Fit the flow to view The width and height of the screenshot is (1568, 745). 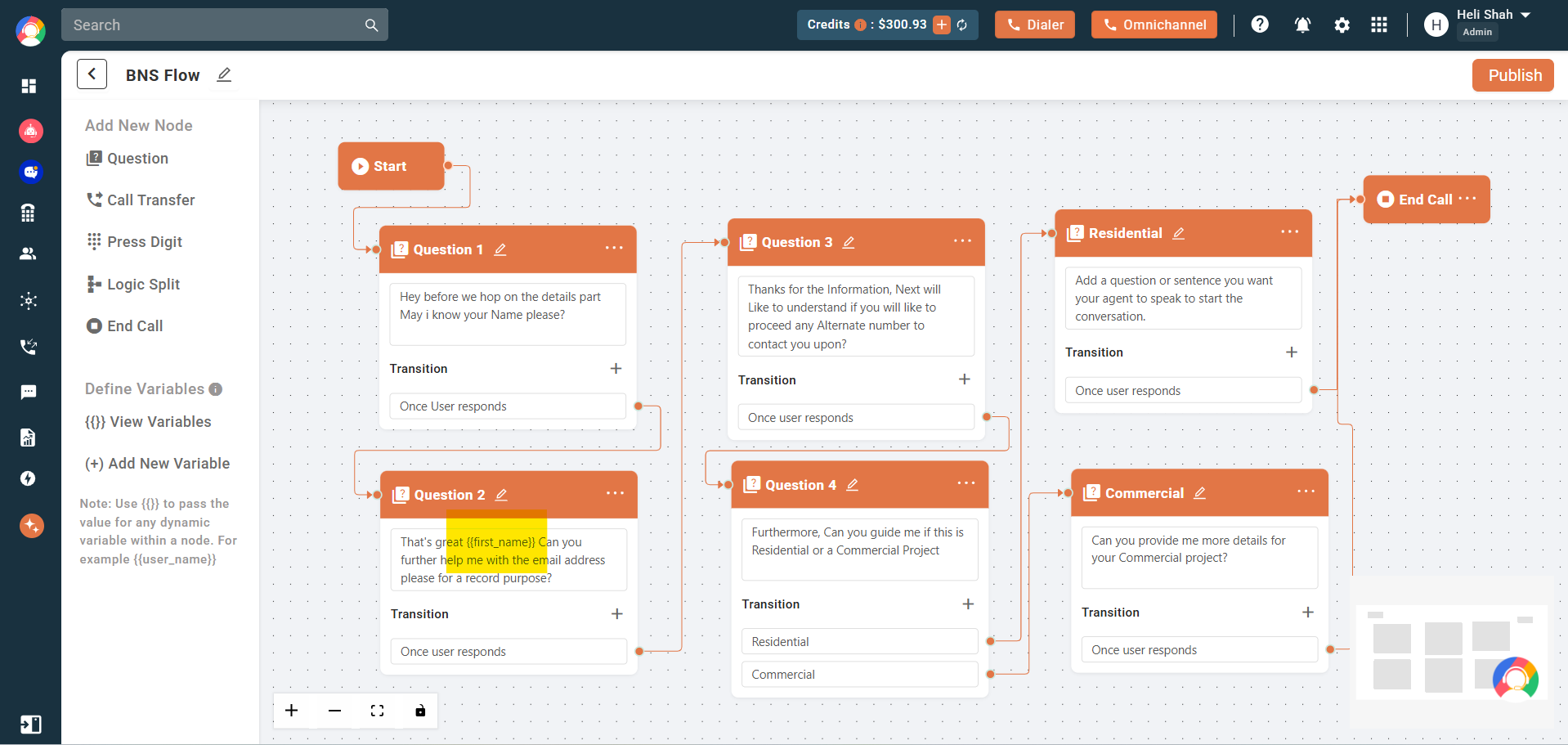coord(377,711)
